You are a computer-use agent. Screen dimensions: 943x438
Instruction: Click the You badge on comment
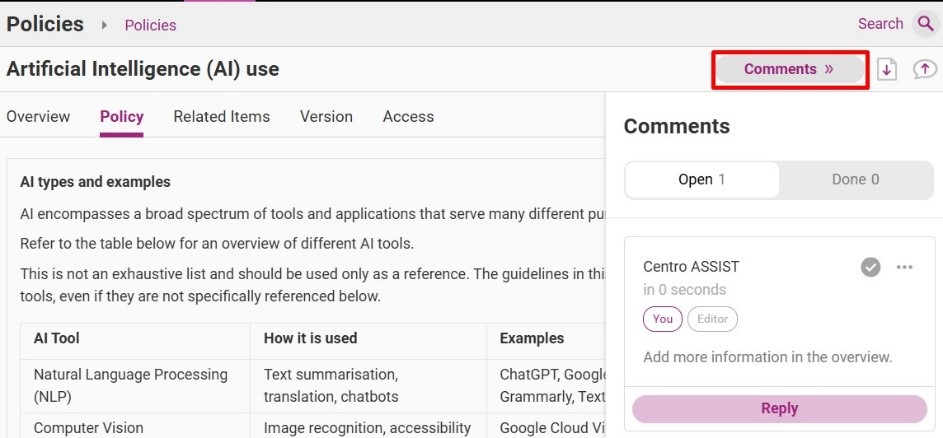tap(663, 319)
